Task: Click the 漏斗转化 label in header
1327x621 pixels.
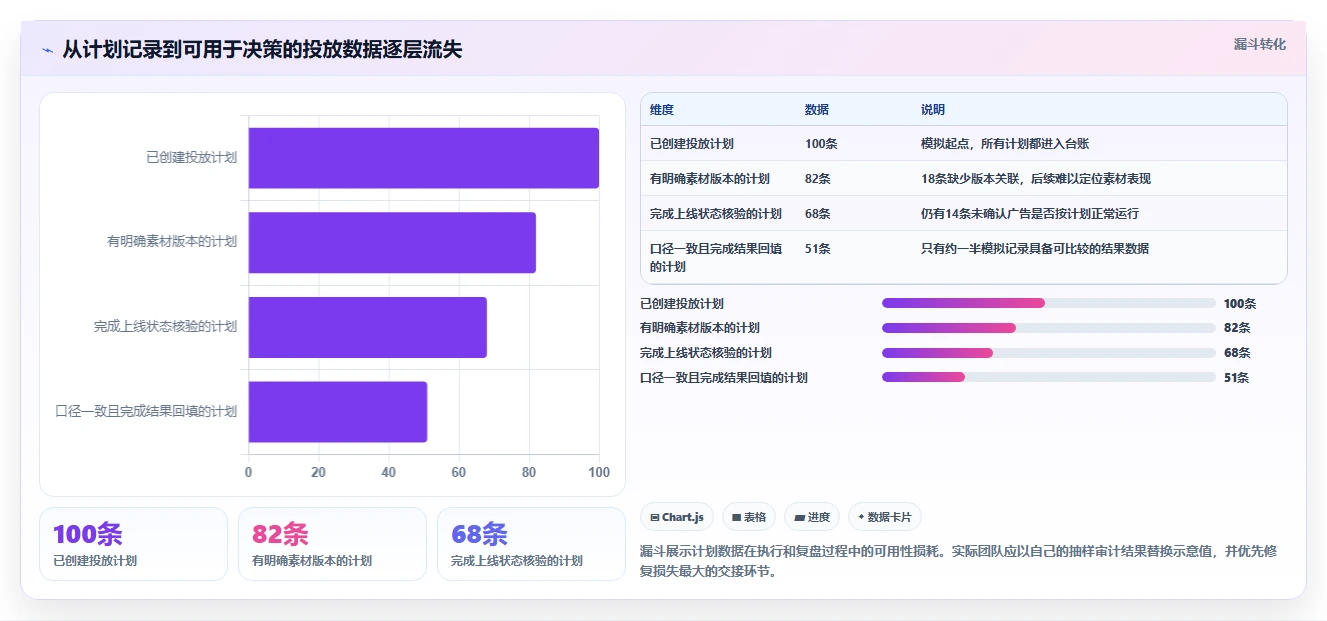Action: [1260, 45]
